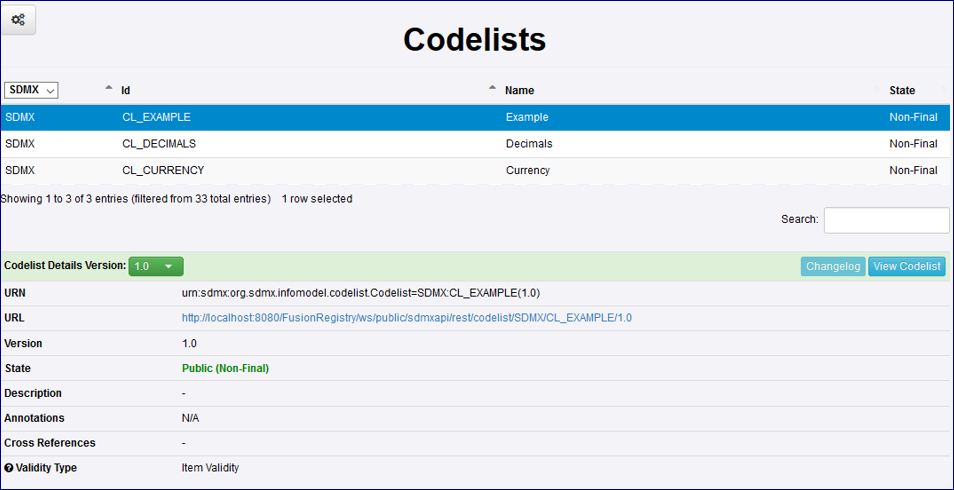Click the Changelog button
Viewport: 954px width, 490px height.
tap(832, 266)
